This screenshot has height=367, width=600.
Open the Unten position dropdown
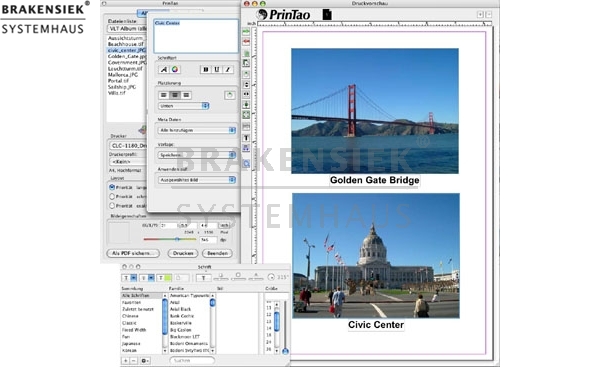183,106
